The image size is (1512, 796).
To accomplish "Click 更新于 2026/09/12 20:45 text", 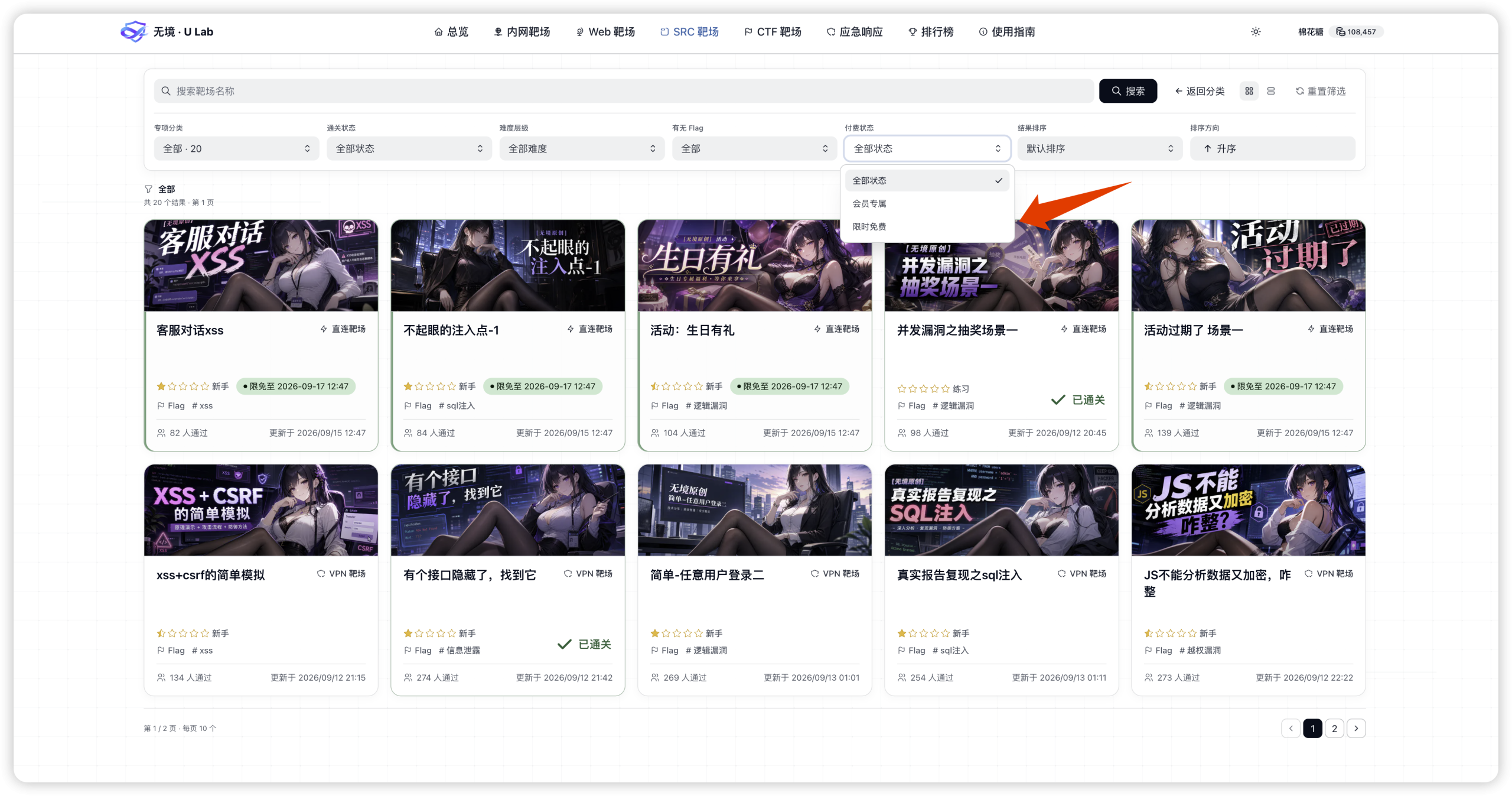I will [x=1057, y=433].
